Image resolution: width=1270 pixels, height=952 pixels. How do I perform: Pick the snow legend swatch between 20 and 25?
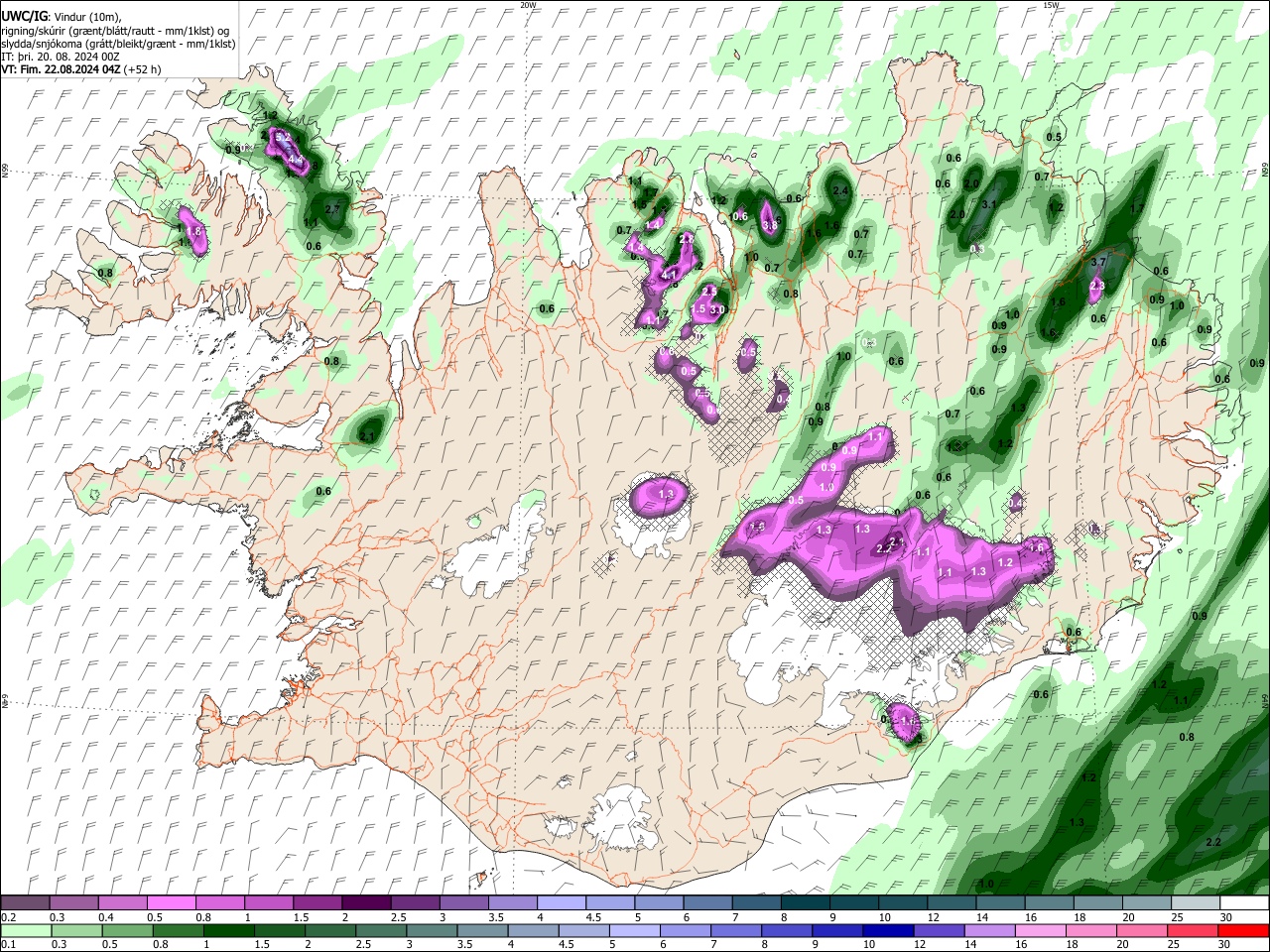[1145, 903]
